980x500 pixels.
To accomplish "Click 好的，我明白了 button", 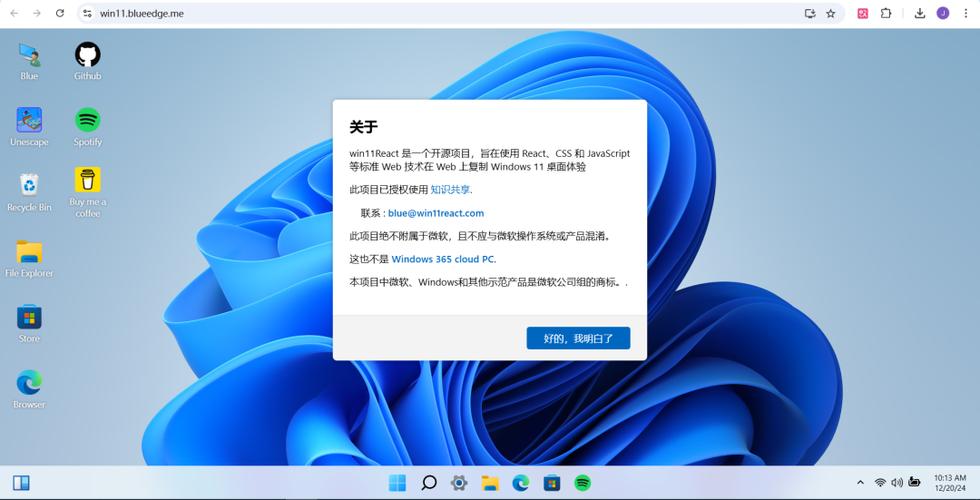I will click(578, 338).
